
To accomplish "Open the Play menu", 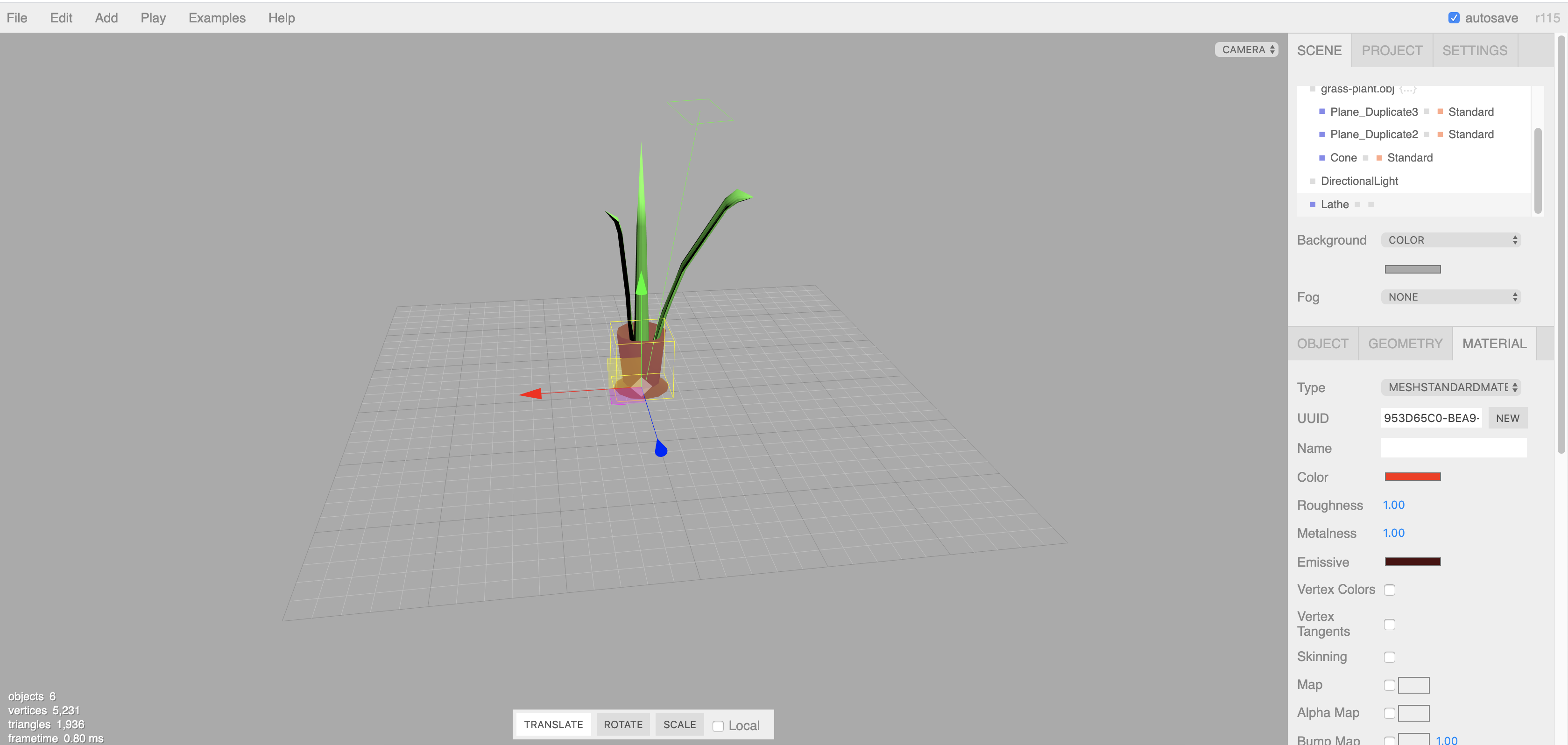I will point(153,18).
